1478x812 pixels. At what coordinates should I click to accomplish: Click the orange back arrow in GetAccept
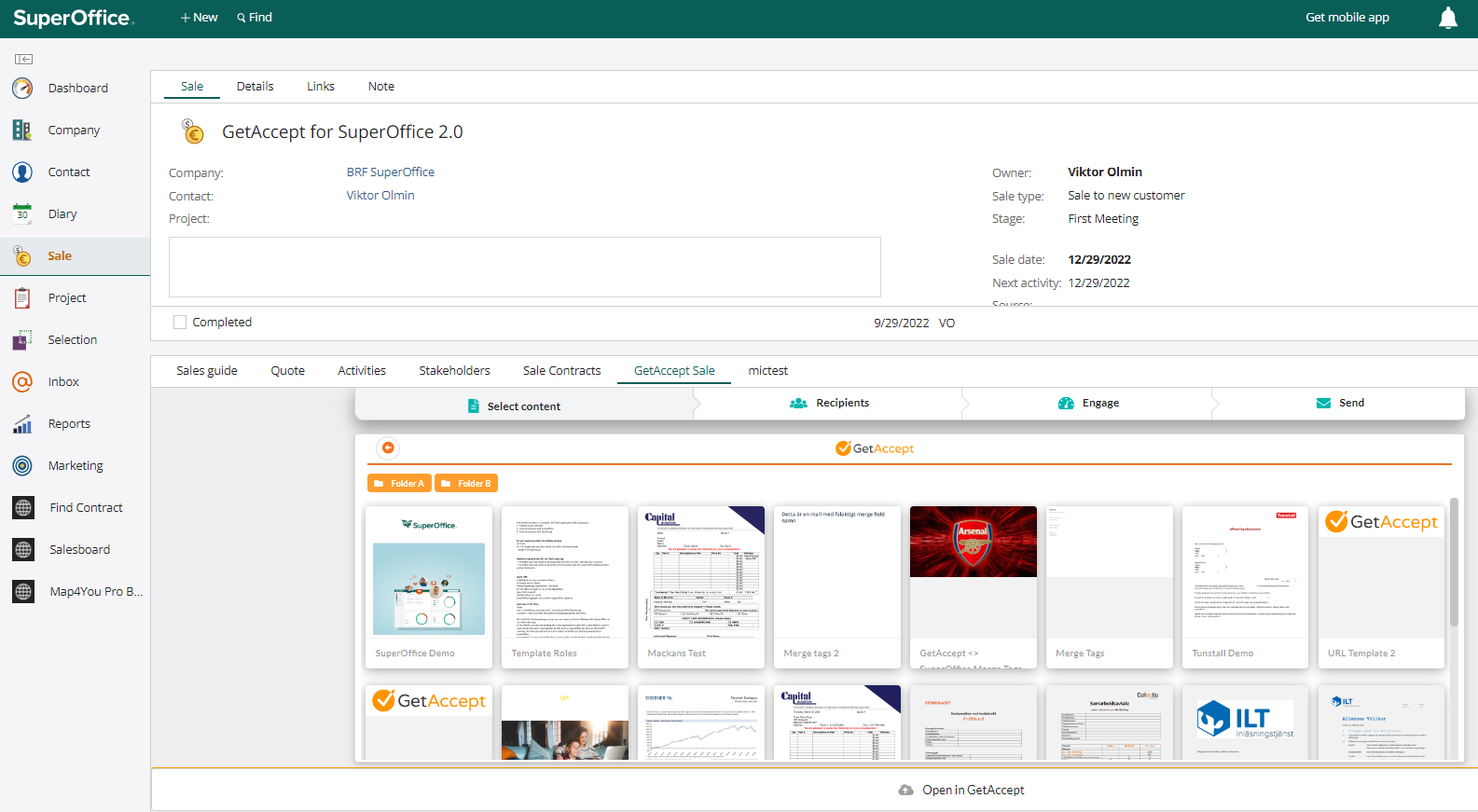[388, 447]
